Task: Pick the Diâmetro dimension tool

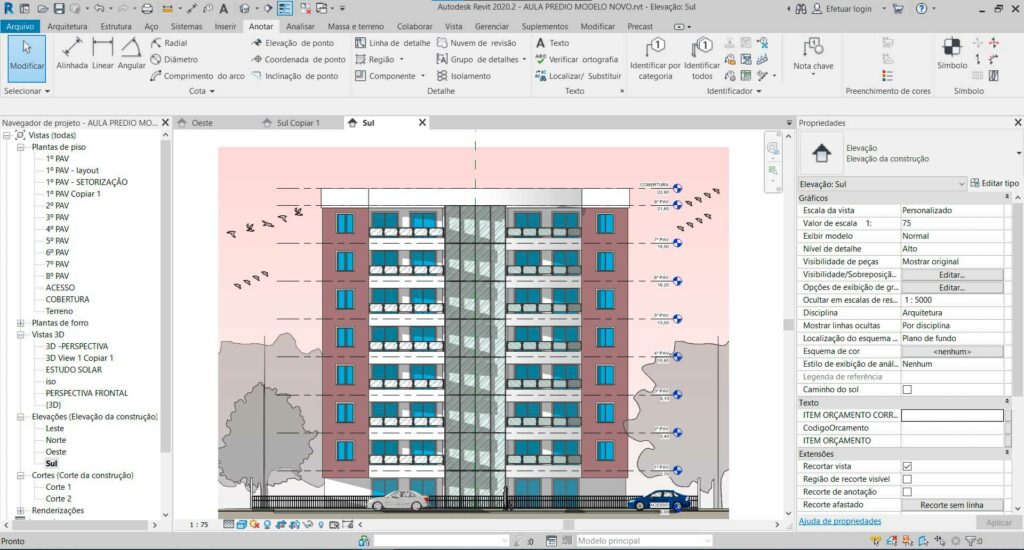Action: pyautogui.click(x=174, y=59)
